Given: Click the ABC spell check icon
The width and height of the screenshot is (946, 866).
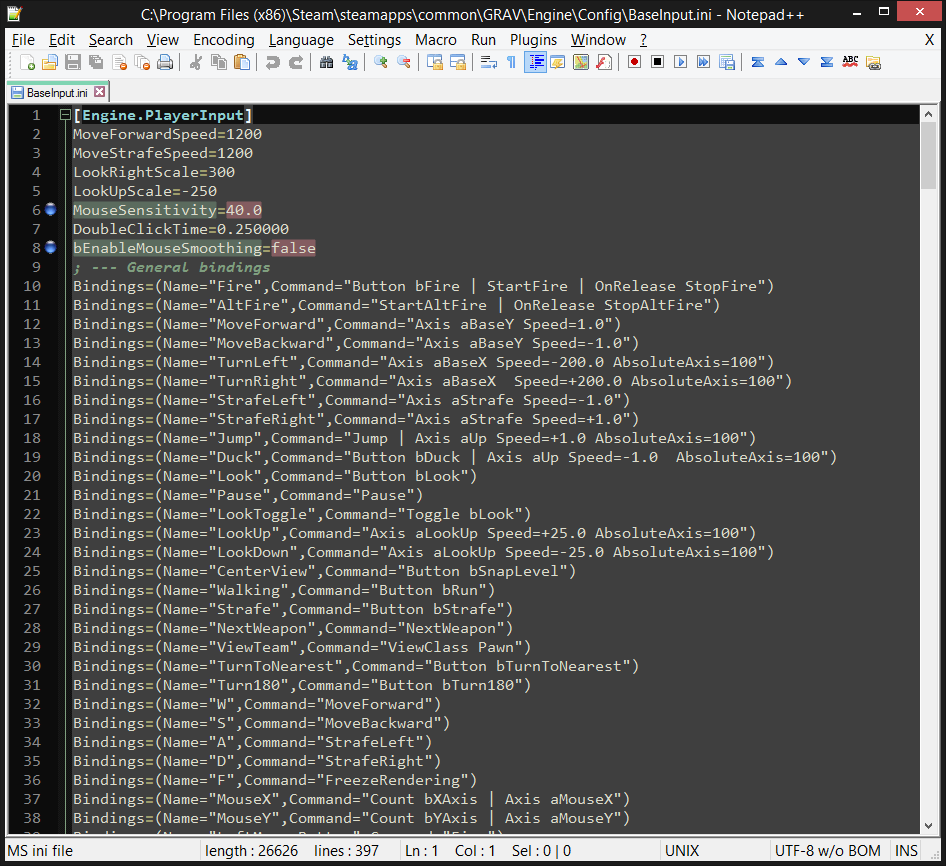Looking at the screenshot, I should pos(850,62).
